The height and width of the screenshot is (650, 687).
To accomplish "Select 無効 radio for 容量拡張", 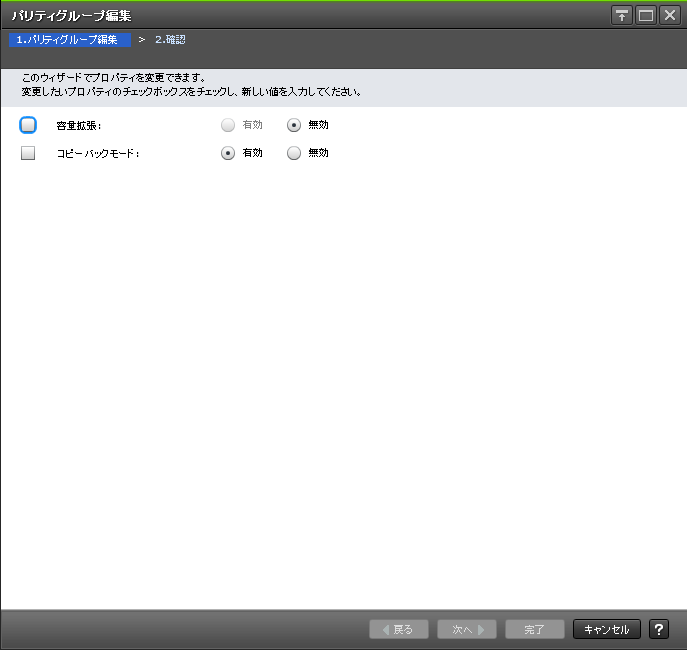I will pos(294,125).
